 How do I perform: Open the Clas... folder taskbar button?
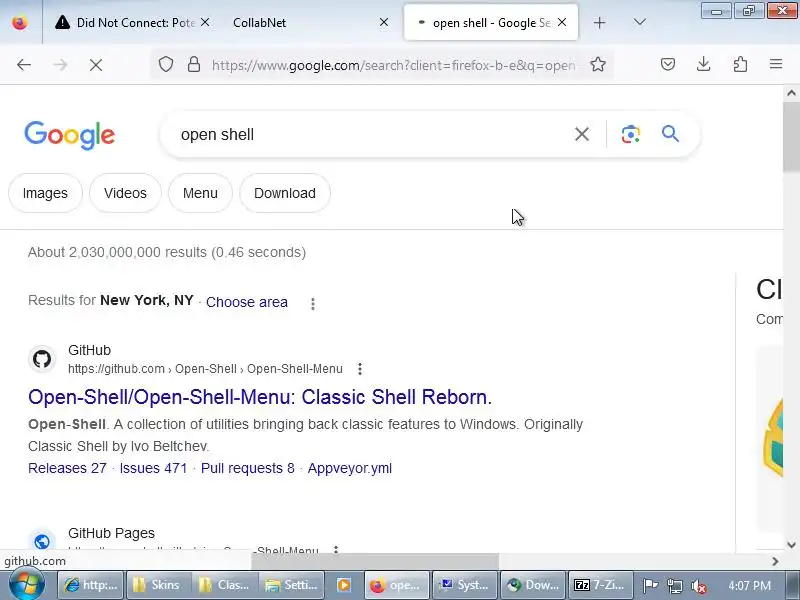pyautogui.click(x=226, y=585)
